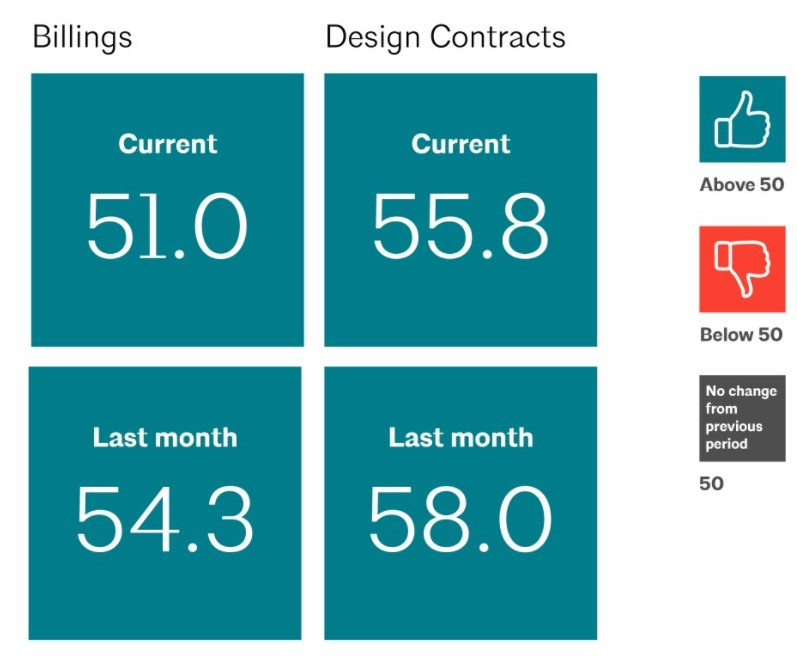Screen dimensions: 797x660
Task: Select Last month label under Design Contracts
Action: [x=460, y=437]
